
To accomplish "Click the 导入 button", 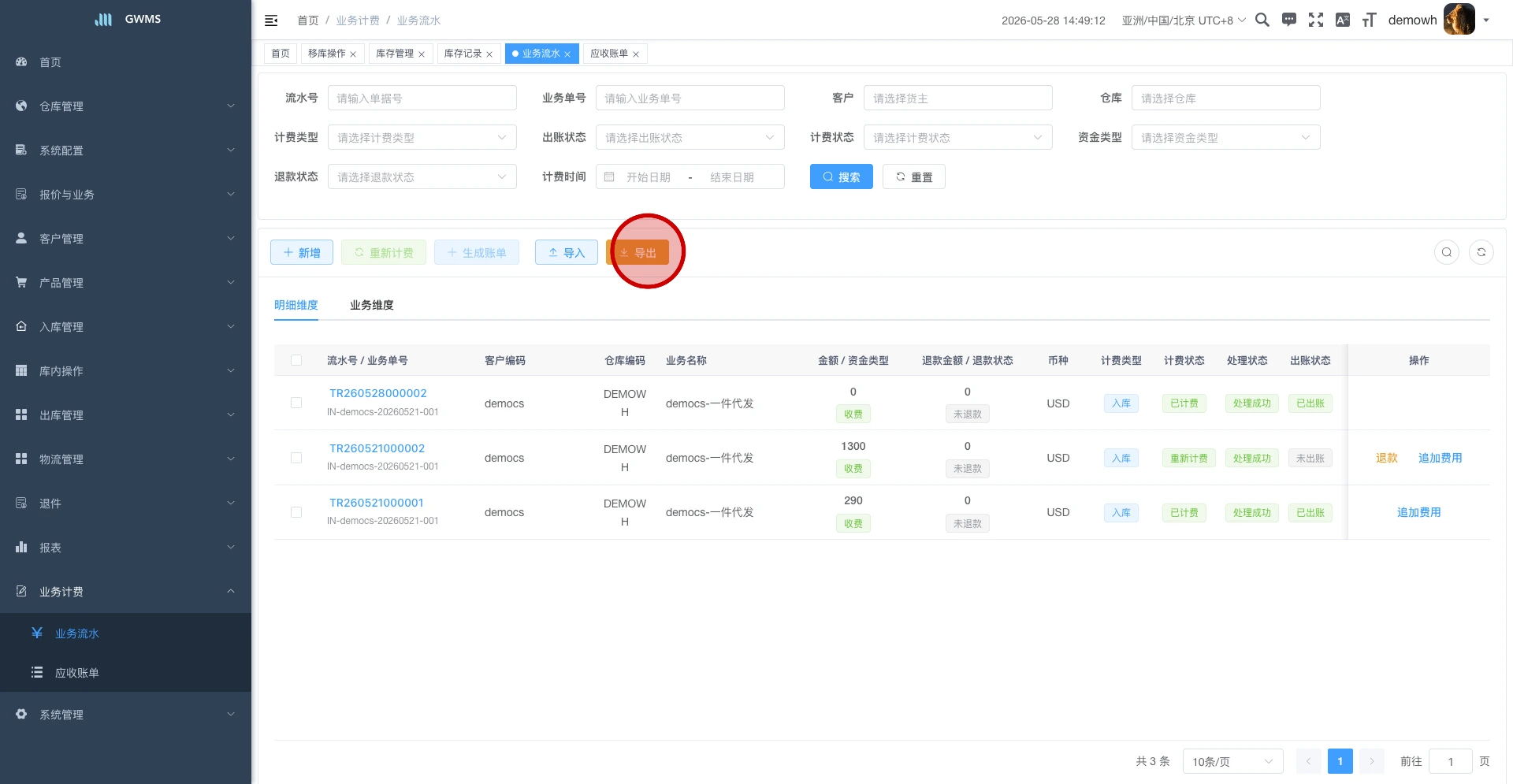I will [567, 252].
